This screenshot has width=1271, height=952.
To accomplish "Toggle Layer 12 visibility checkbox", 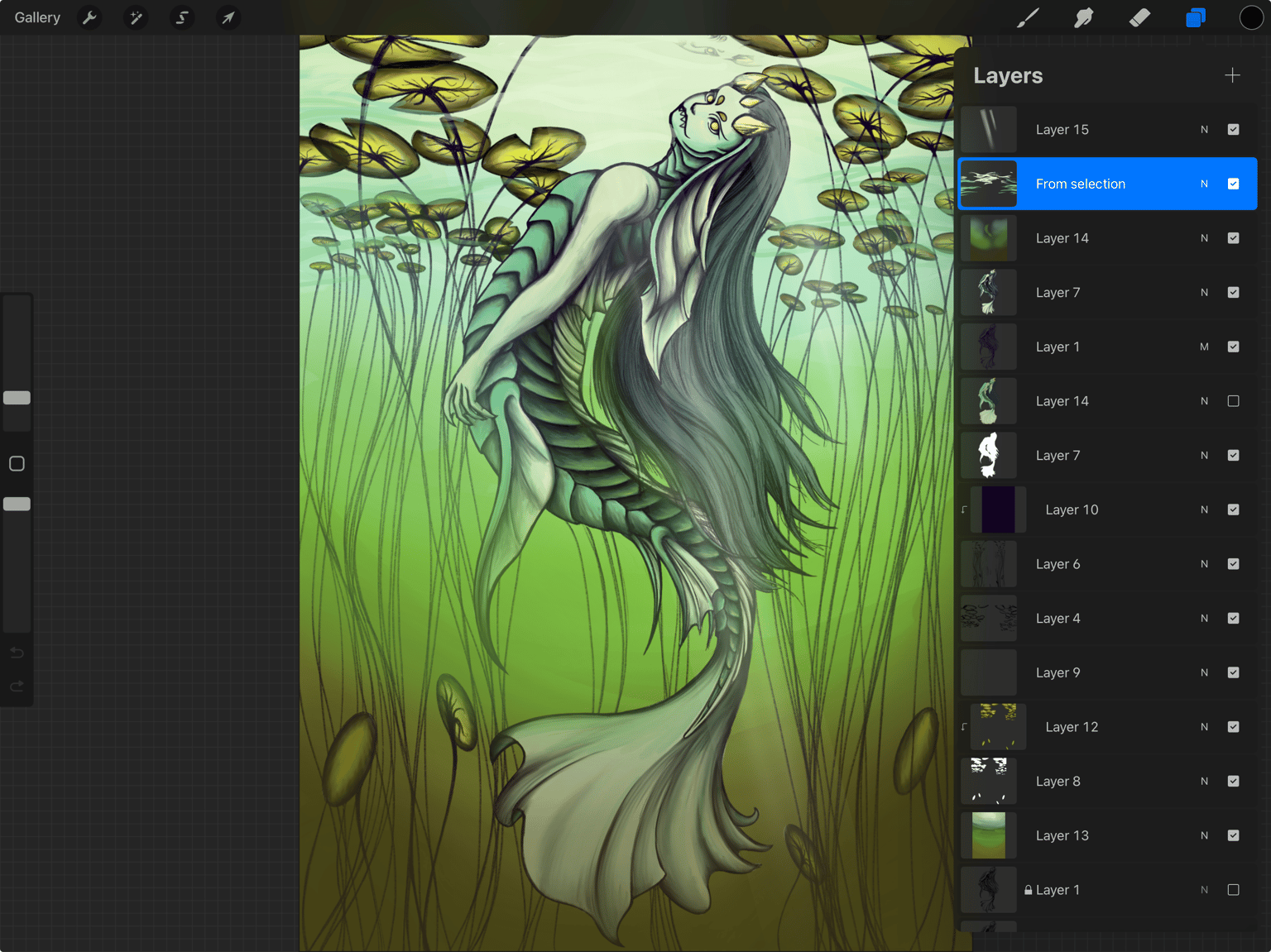I will coord(1233,727).
